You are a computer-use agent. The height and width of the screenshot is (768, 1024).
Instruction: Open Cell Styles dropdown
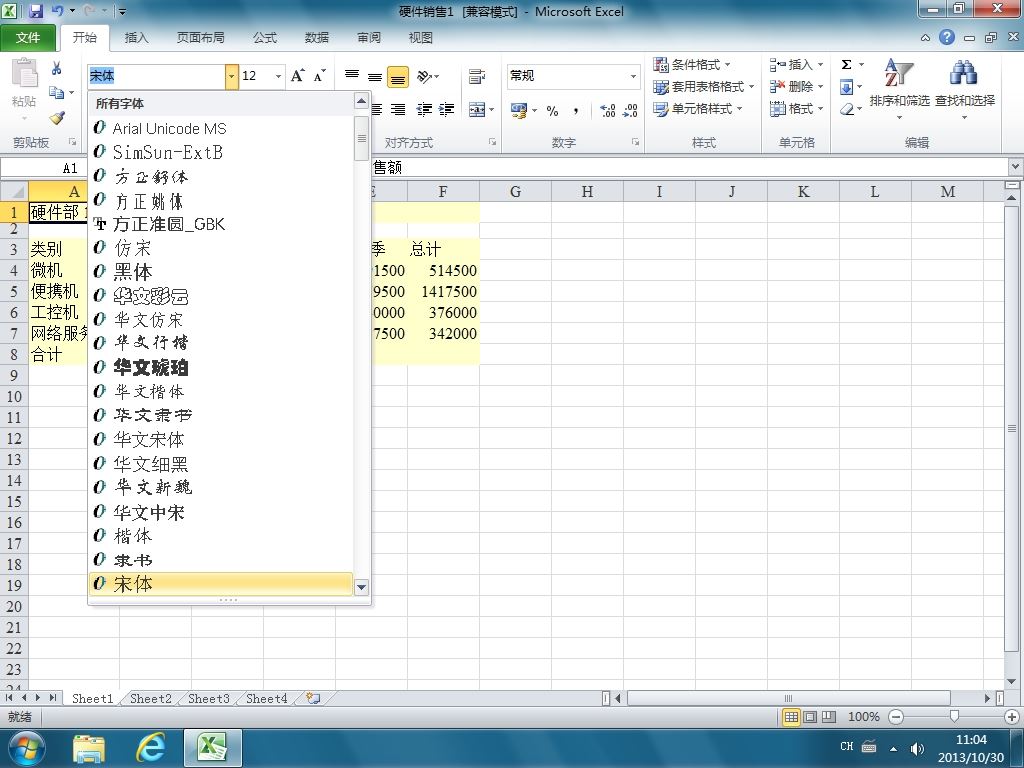click(697, 109)
